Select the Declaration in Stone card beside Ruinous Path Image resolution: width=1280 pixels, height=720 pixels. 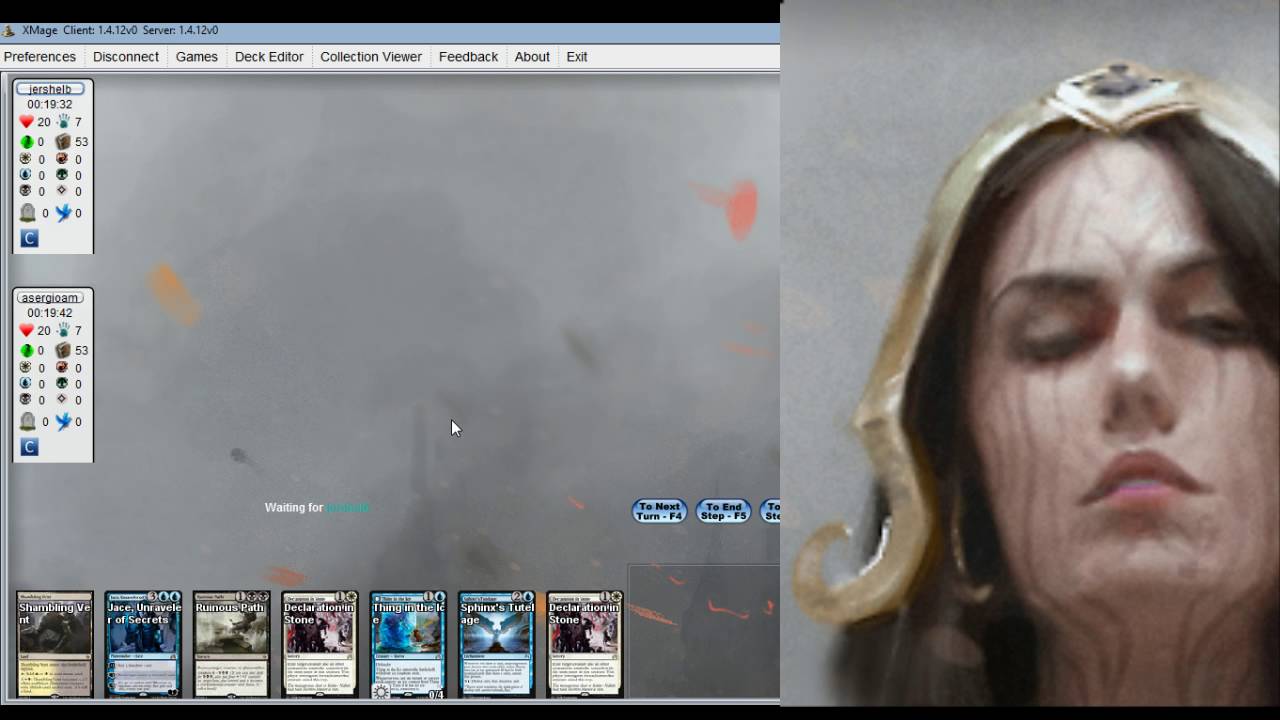[320, 644]
